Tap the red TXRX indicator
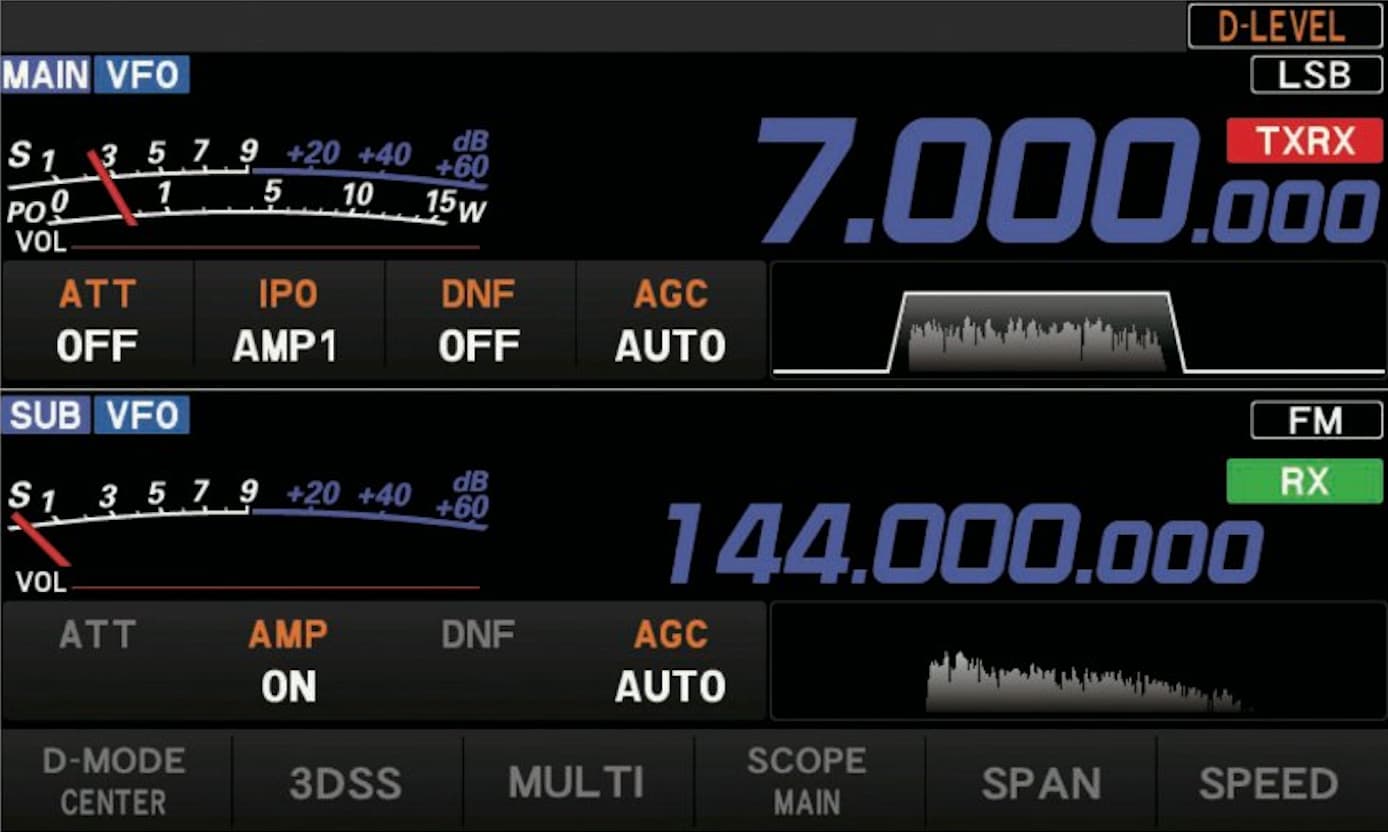The width and height of the screenshot is (1388, 832). pyautogui.click(x=1305, y=141)
